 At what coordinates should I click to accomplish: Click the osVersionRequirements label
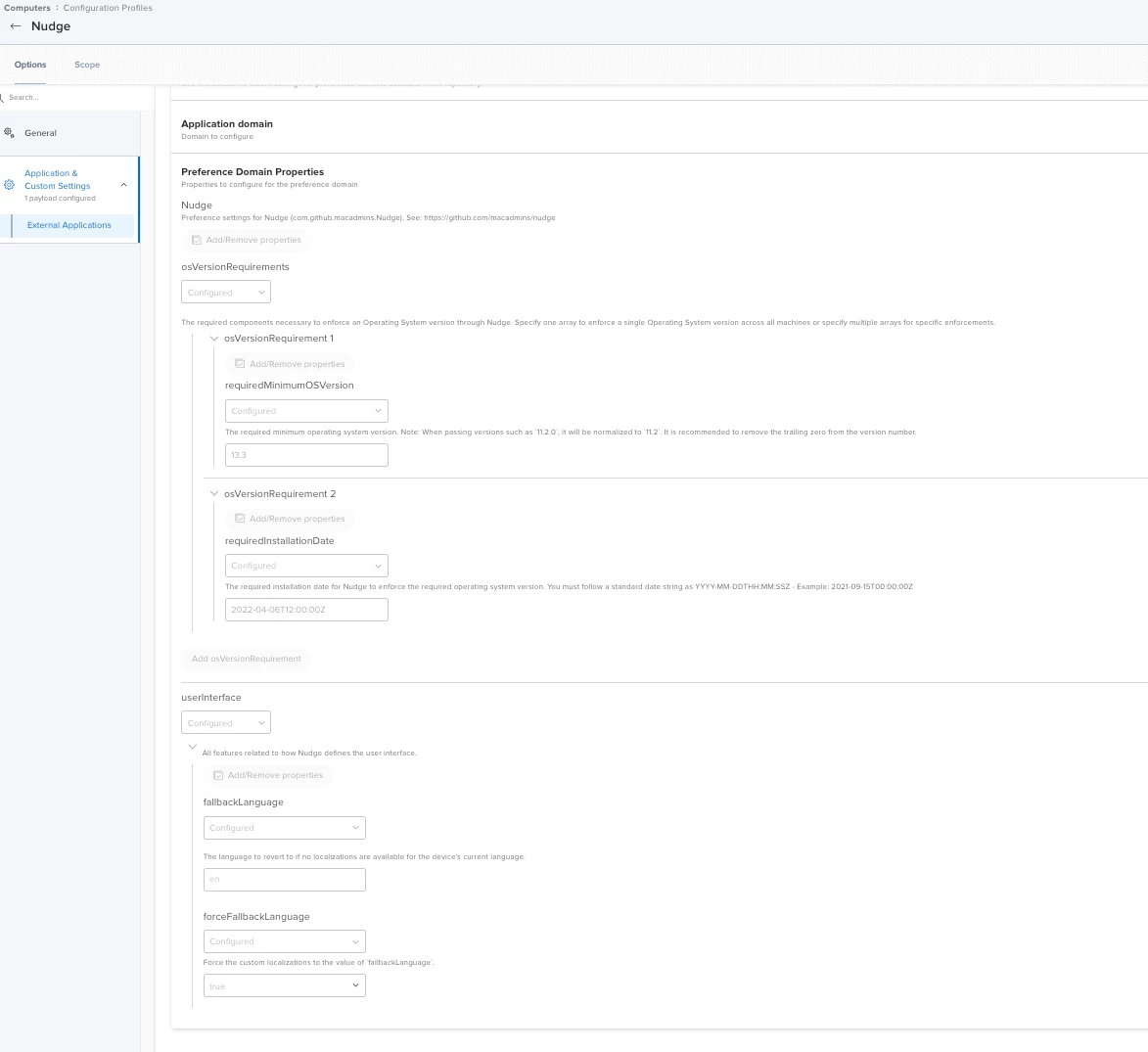[x=235, y=266]
